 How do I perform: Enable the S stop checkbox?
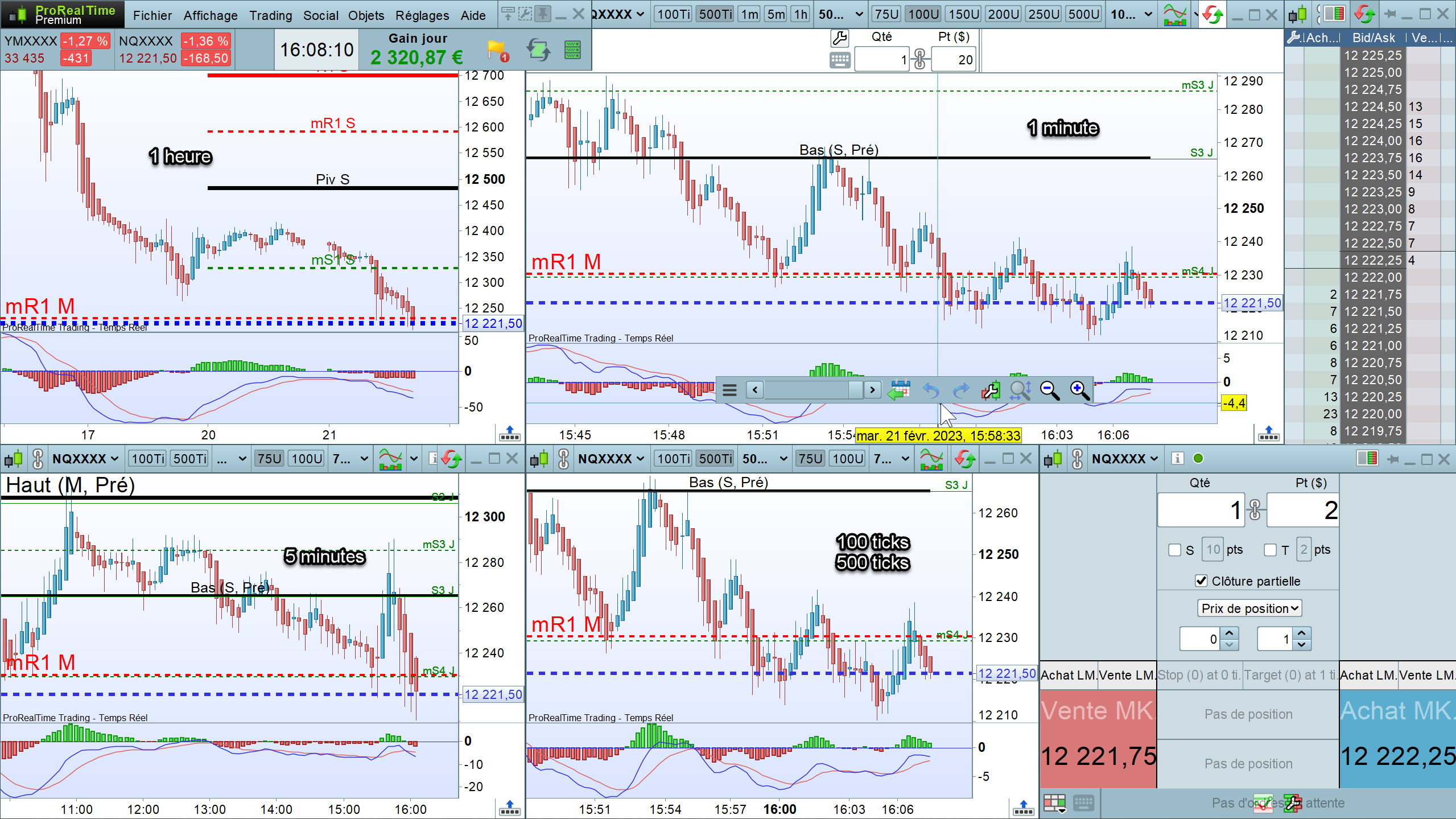click(x=1174, y=550)
